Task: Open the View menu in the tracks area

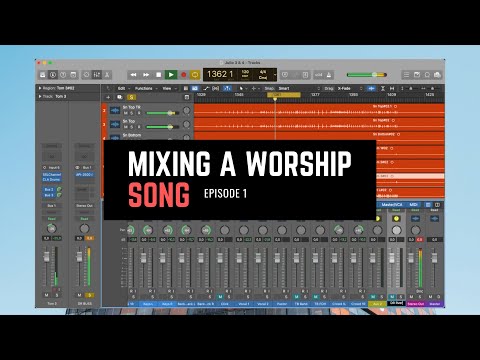Action: [x=169, y=88]
